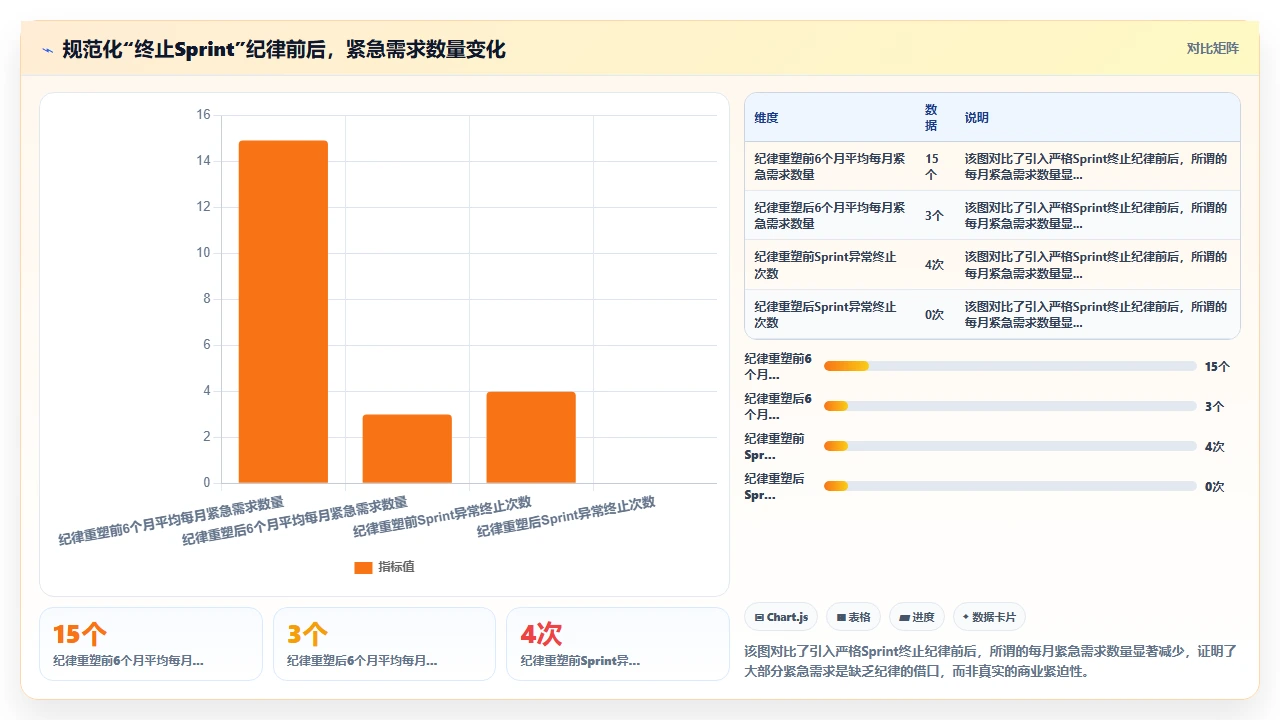Screen dimensions: 1280x720
Task: Select table row 纪律重塑后Sprint异常终止次数
Action: click(992, 315)
